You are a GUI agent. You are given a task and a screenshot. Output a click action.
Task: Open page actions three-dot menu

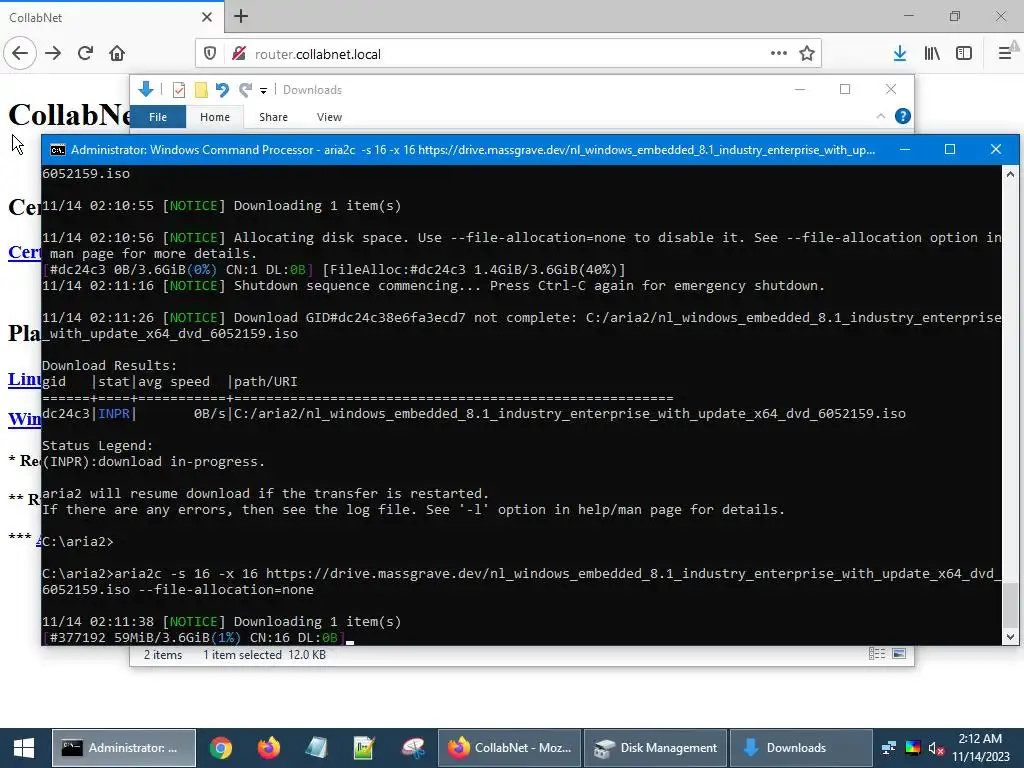point(778,54)
